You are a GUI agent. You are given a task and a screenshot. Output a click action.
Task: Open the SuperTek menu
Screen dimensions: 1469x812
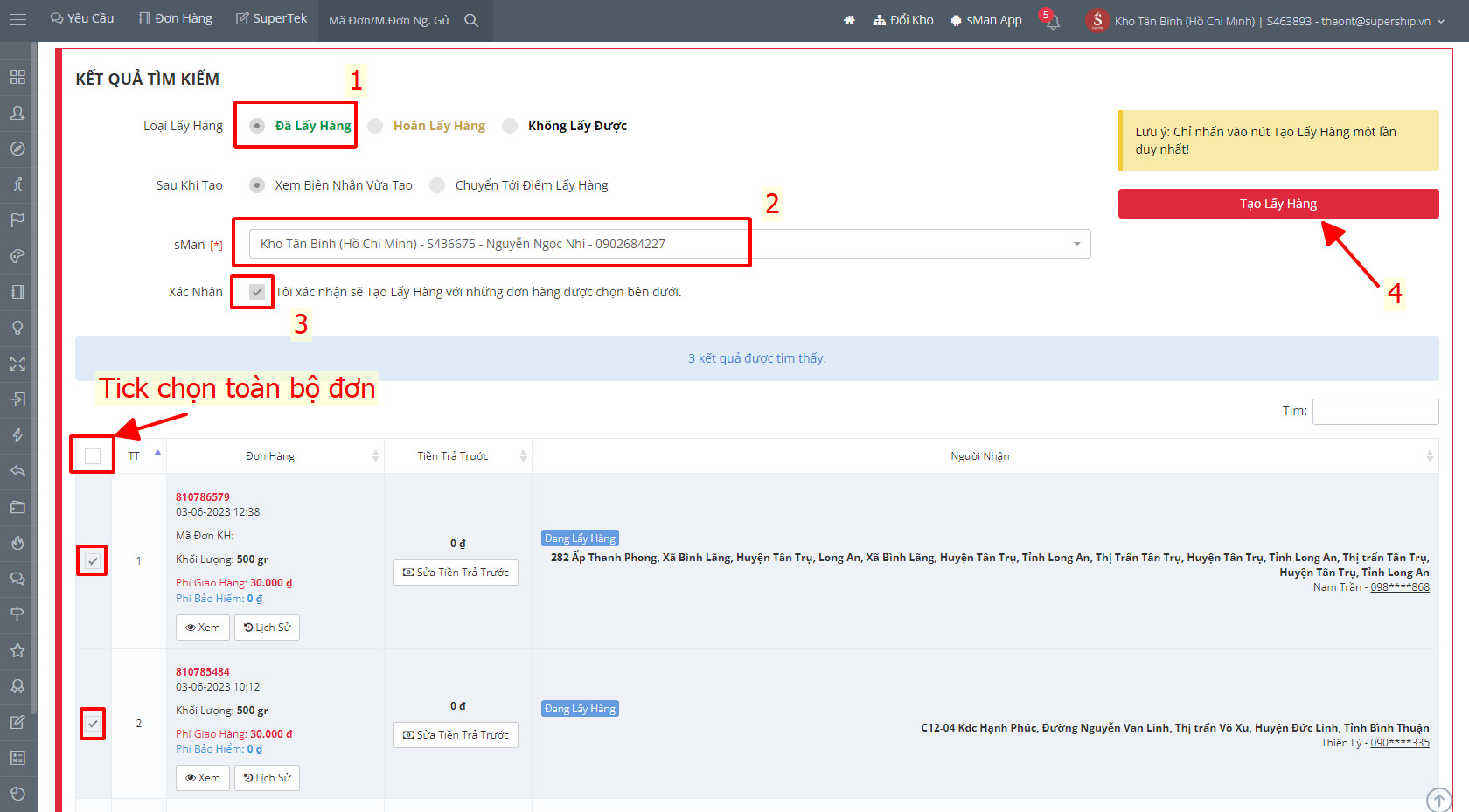click(272, 18)
